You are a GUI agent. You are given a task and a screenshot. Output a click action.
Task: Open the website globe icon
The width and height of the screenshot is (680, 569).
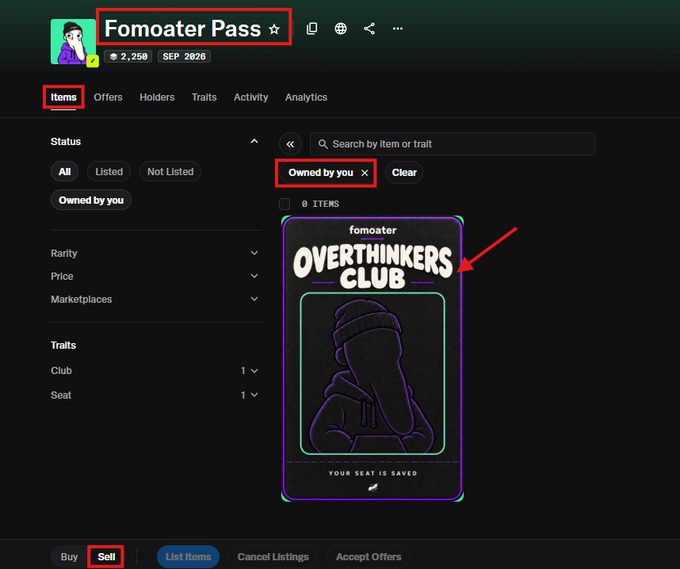click(x=340, y=29)
